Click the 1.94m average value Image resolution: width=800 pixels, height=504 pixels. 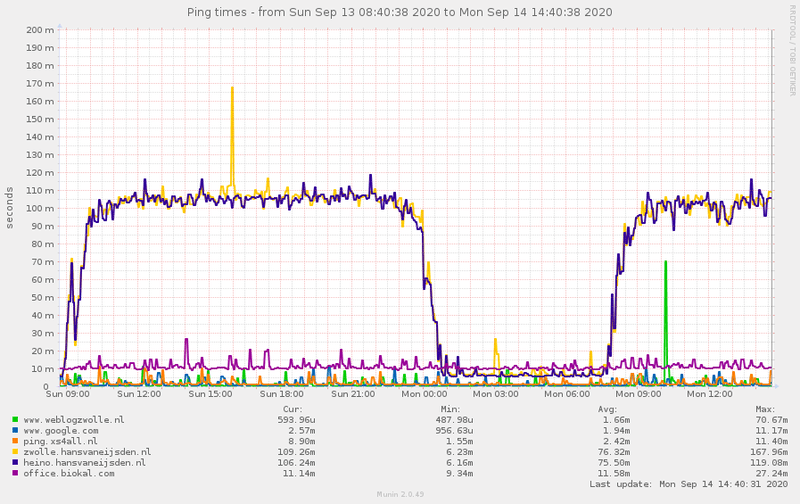pyautogui.click(x=617, y=431)
